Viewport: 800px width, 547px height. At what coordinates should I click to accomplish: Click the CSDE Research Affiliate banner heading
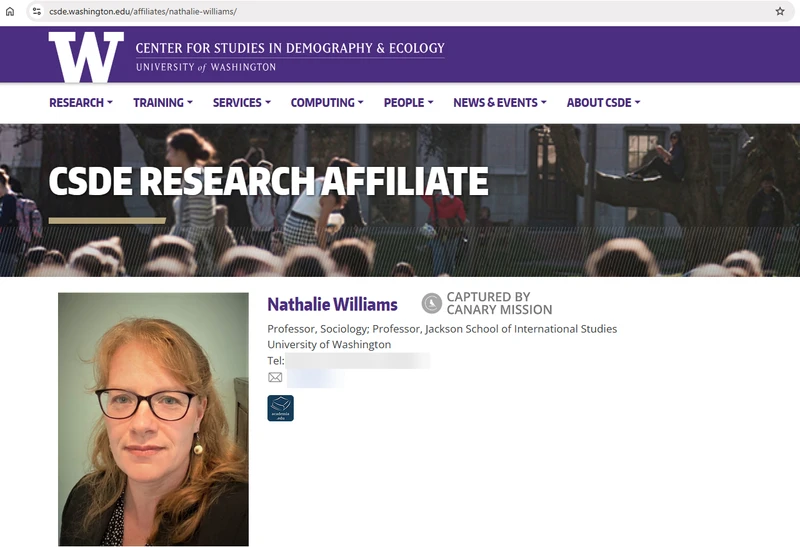click(268, 181)
